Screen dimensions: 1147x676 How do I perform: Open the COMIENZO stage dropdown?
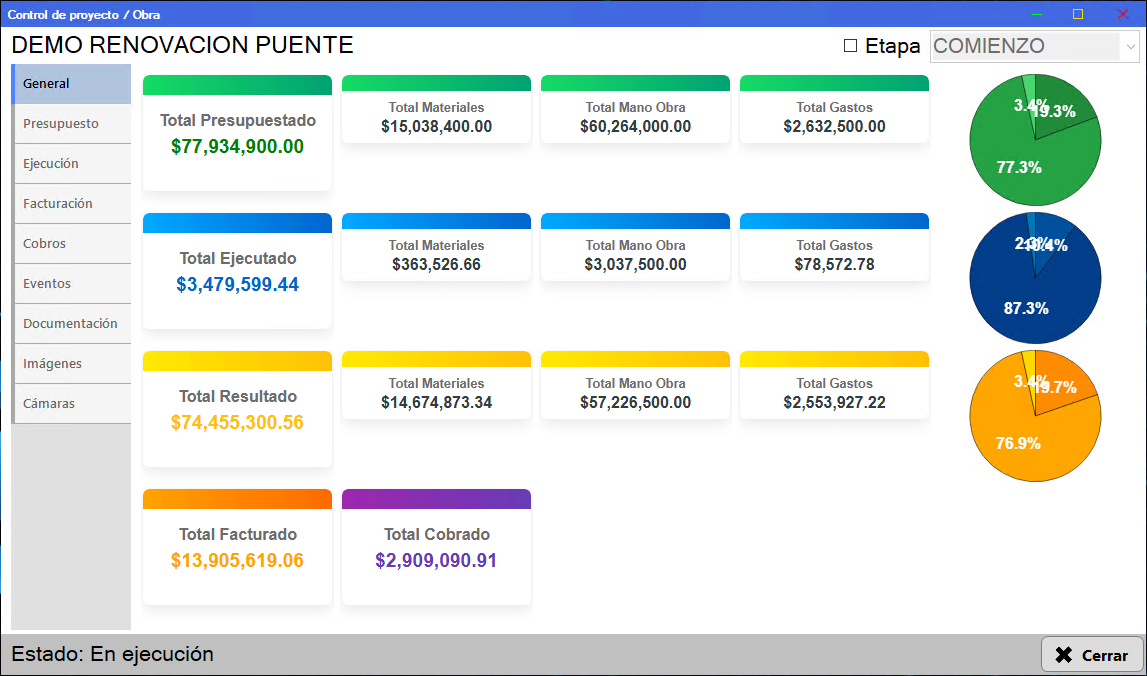tap(1034, 46)
